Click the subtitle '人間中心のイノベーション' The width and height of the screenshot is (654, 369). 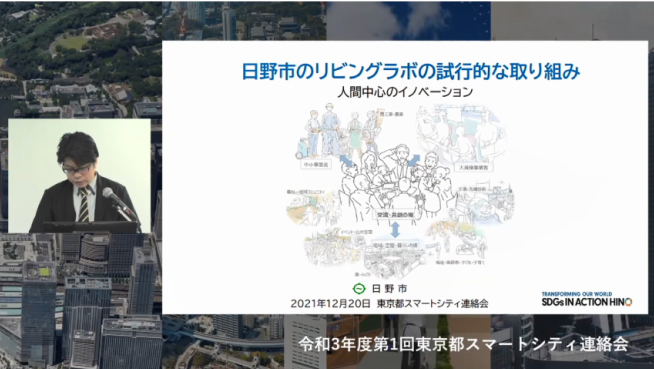pos(405,92)
